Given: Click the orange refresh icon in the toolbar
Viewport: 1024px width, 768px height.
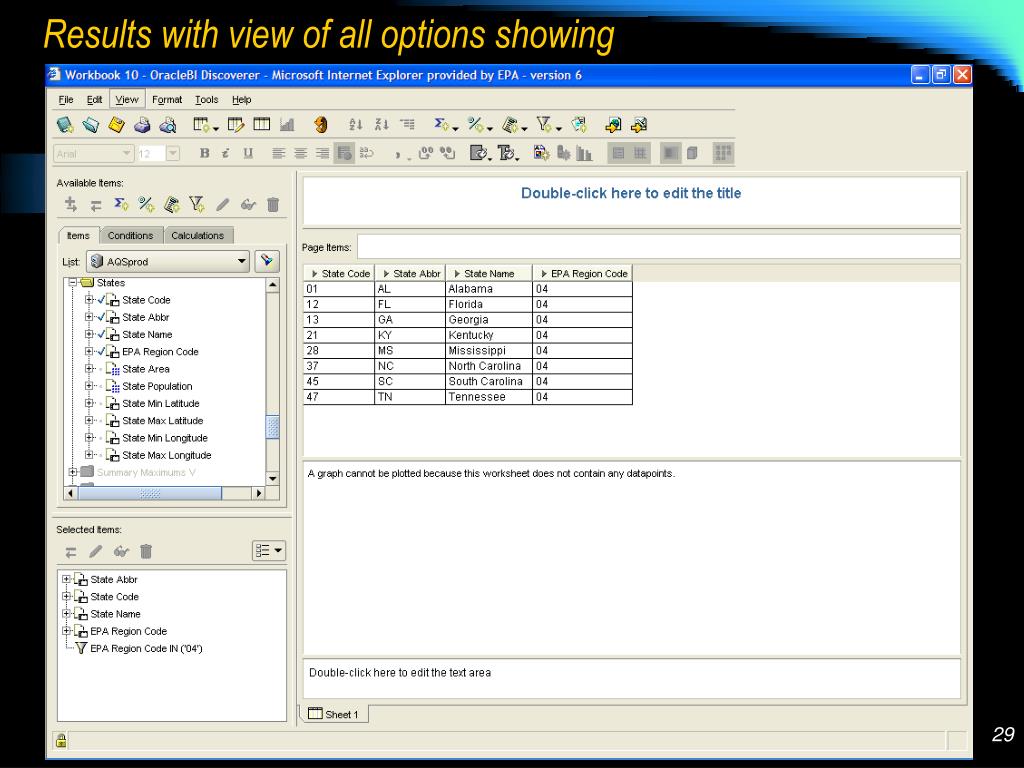Looking at the screenshot, I should pyautogui.click(x=321, y=125).
